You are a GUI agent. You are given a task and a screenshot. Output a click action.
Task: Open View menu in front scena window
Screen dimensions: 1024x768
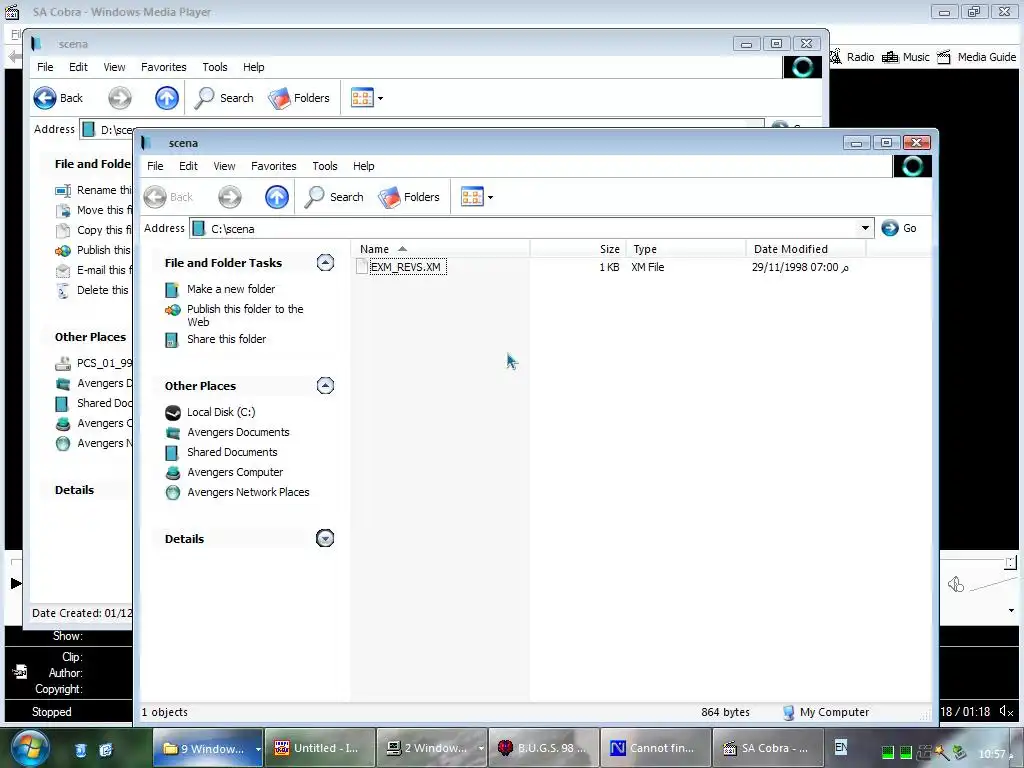point(224,166)
